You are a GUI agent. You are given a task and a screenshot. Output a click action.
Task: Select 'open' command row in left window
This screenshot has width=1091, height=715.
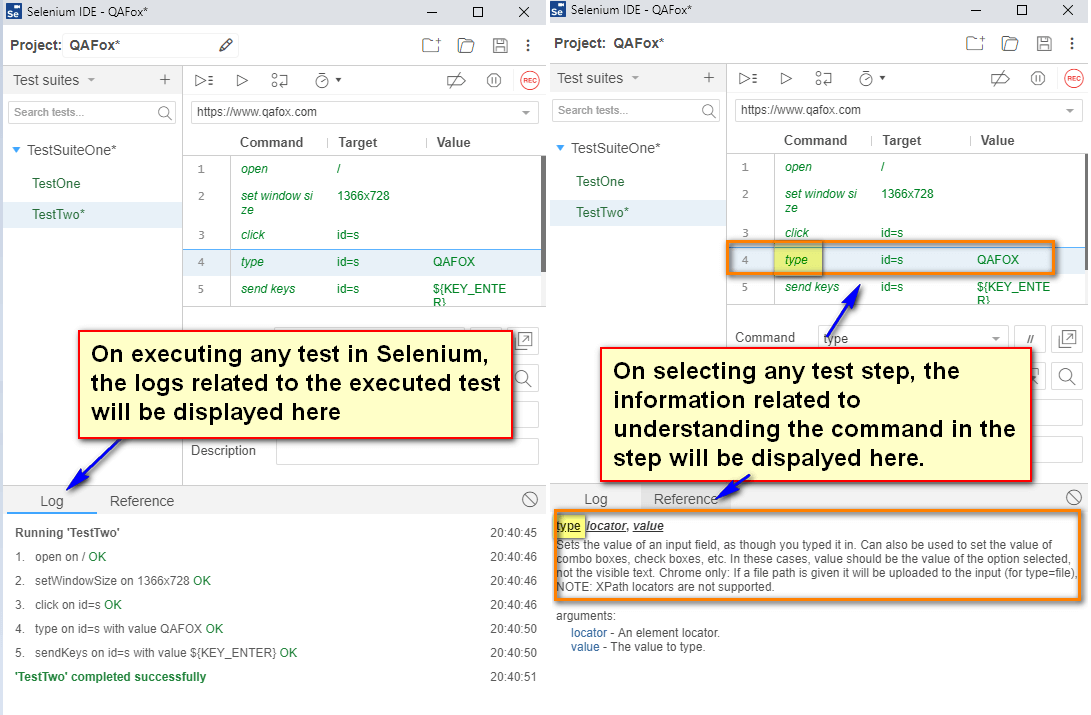[362, 169]
